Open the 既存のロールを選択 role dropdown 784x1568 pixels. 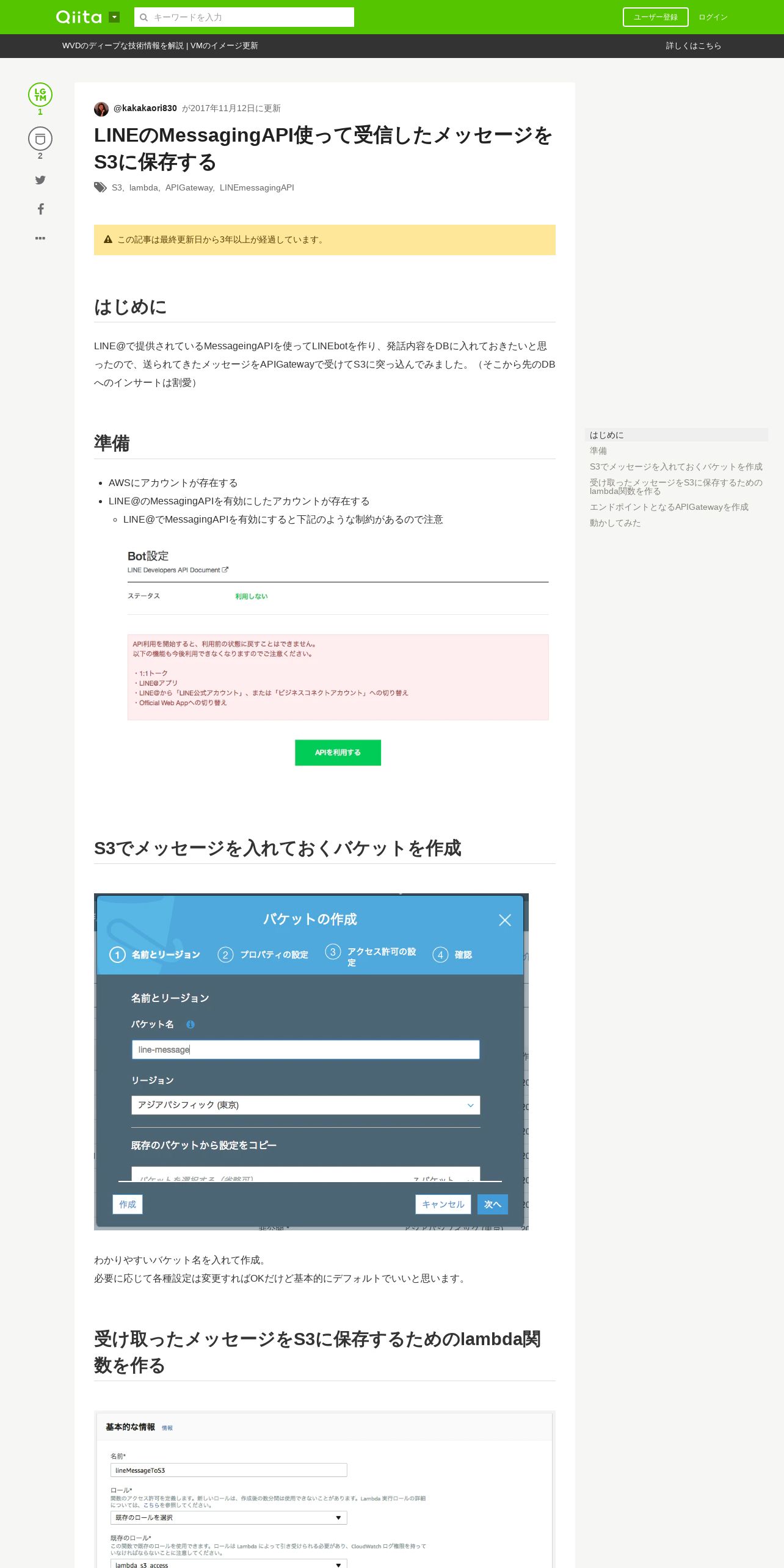pos(228,1517)
